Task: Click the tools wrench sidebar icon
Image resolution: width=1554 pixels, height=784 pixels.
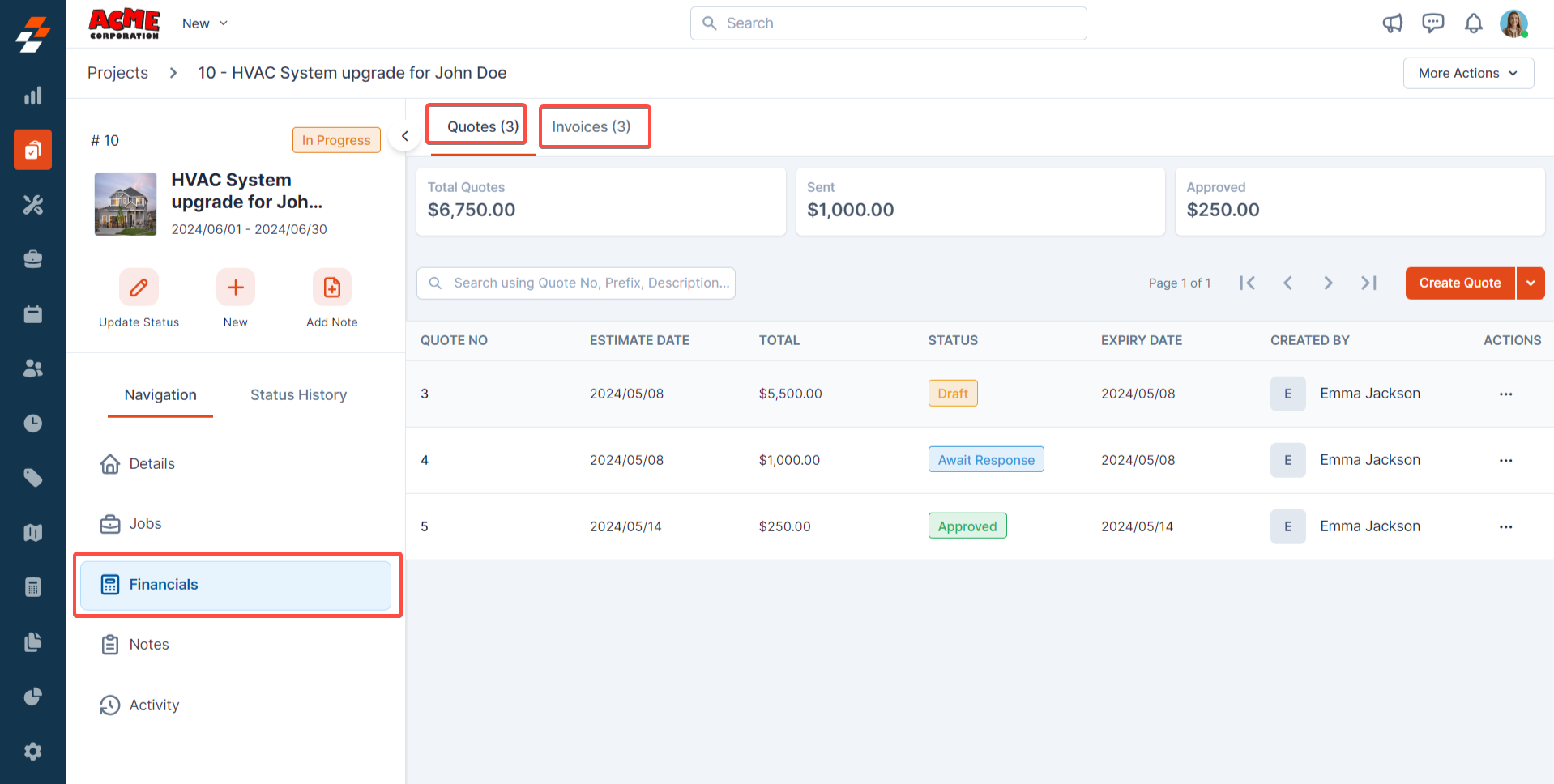Action: tap(32, 205)
